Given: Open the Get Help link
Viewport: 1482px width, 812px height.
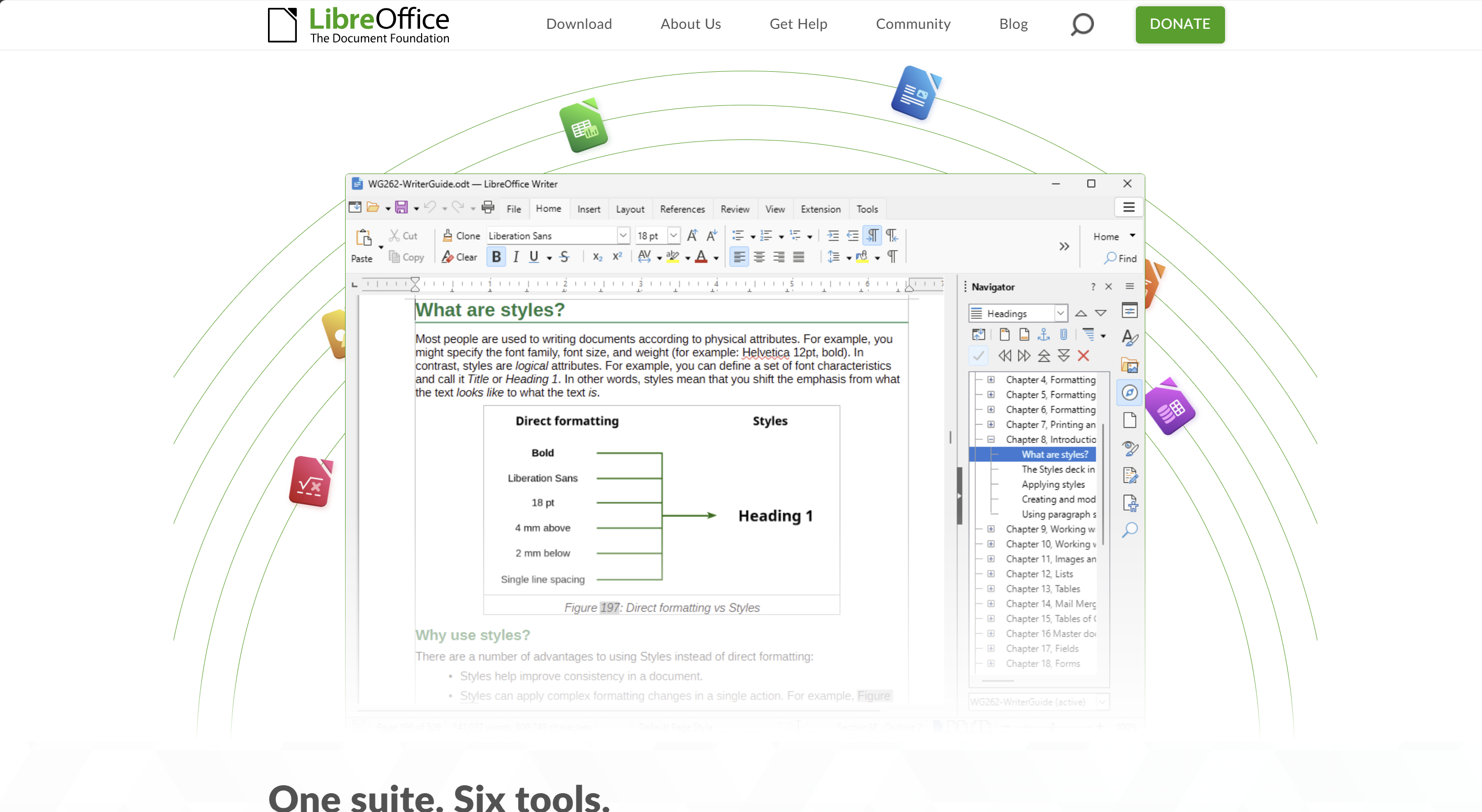Looking at the screenshot, I should tap(798, 24).
